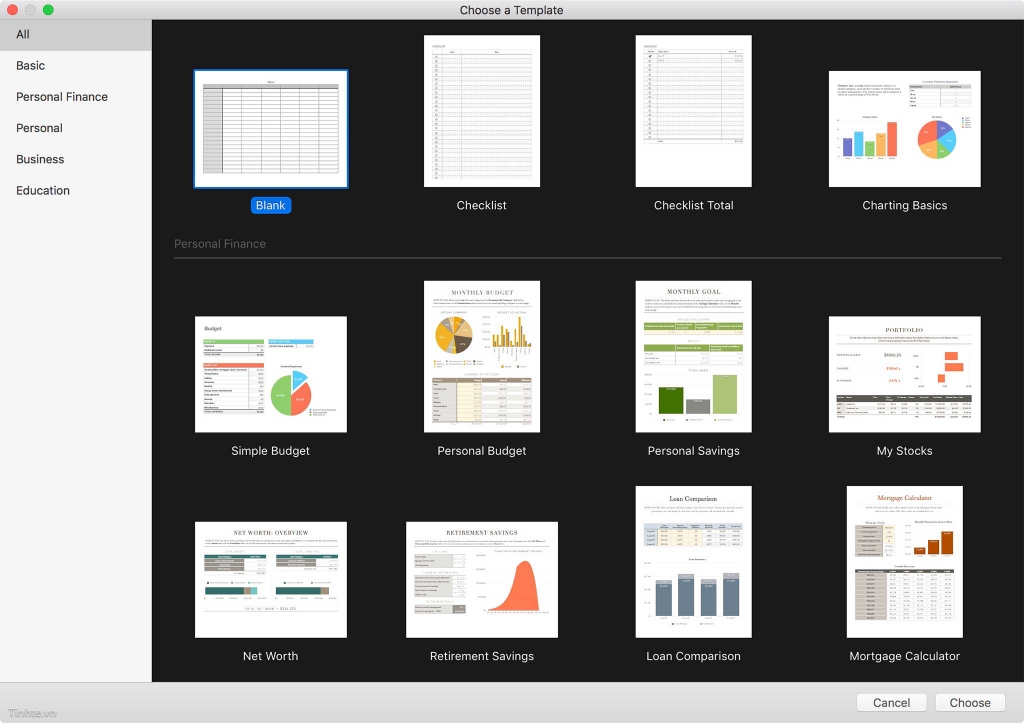This screenshot has height=723, width=1024.
Task: Close the template chooser with the red button
Action: coord(12,10)
